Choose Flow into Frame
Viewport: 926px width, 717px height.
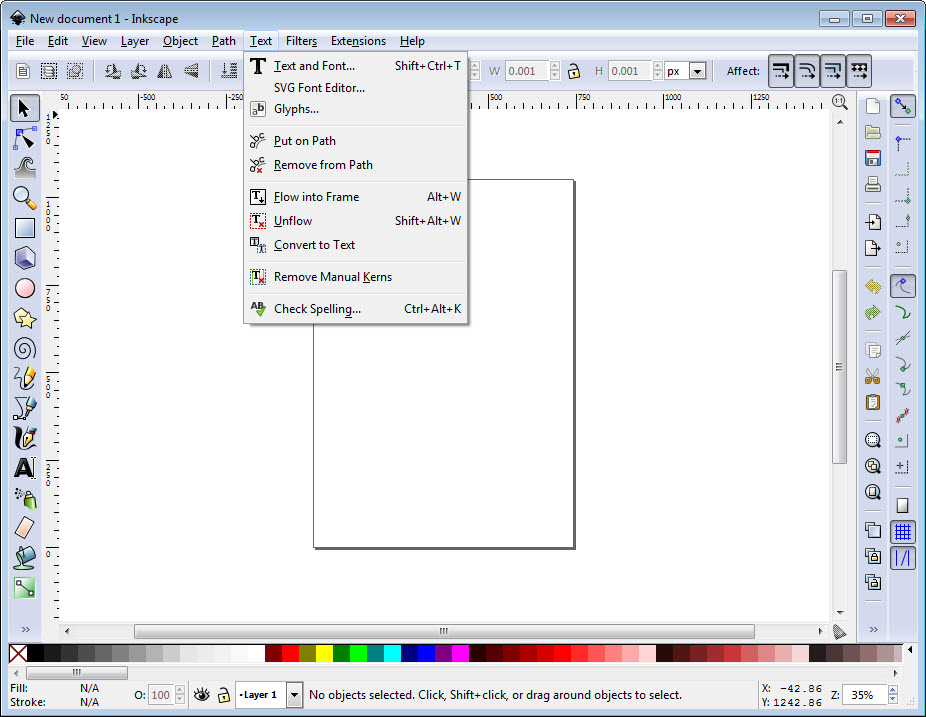point(355,197)
